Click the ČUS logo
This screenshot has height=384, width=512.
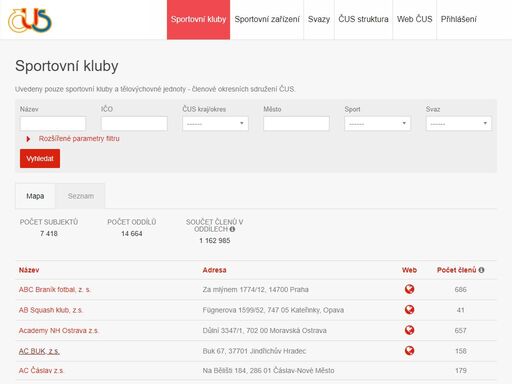pyautogui.click(x=30, y=20)
